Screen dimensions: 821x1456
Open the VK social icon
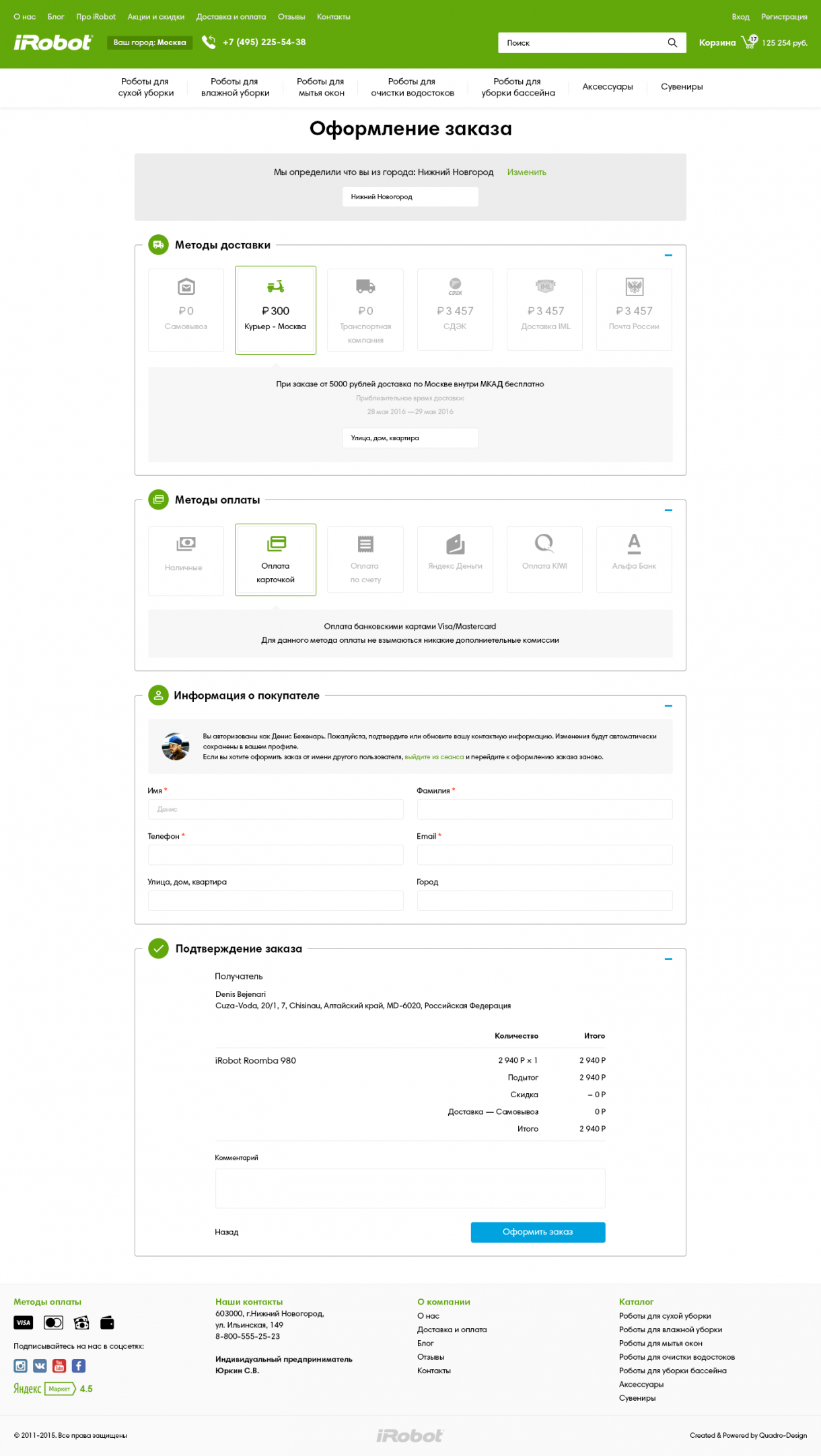(x=40, y=1366)
